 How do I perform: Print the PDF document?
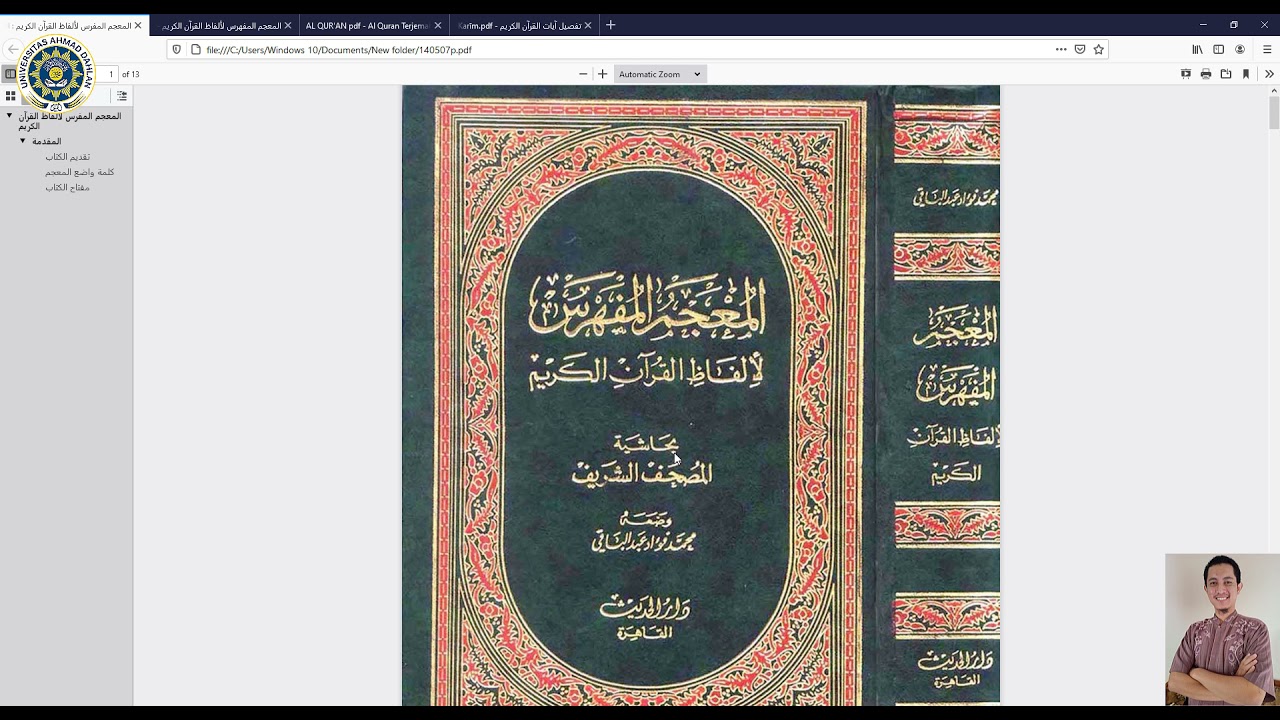(1206, 74)
